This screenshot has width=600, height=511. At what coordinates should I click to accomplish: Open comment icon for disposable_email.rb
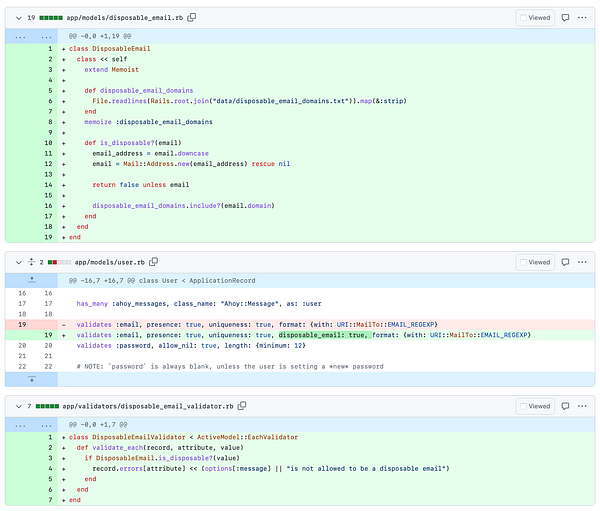pos(565,18)
